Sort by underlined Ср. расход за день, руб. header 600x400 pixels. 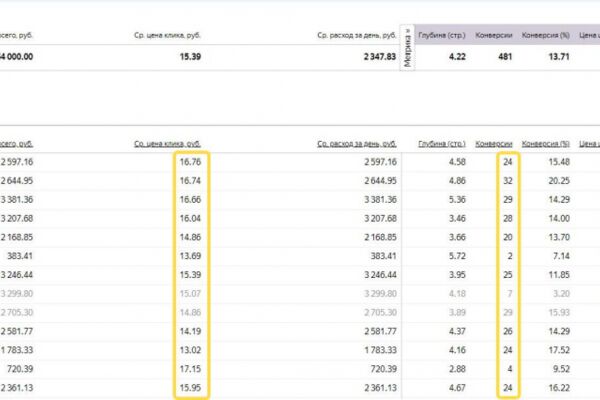point(357,144)
